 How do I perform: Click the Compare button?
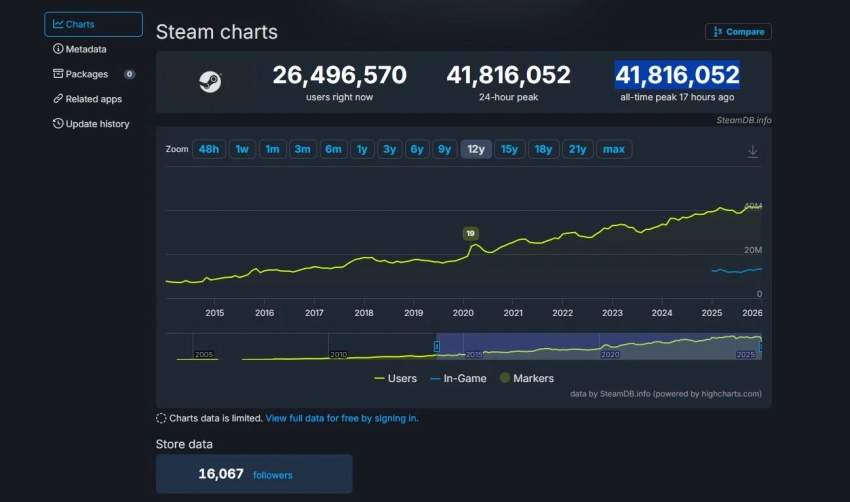738,31
